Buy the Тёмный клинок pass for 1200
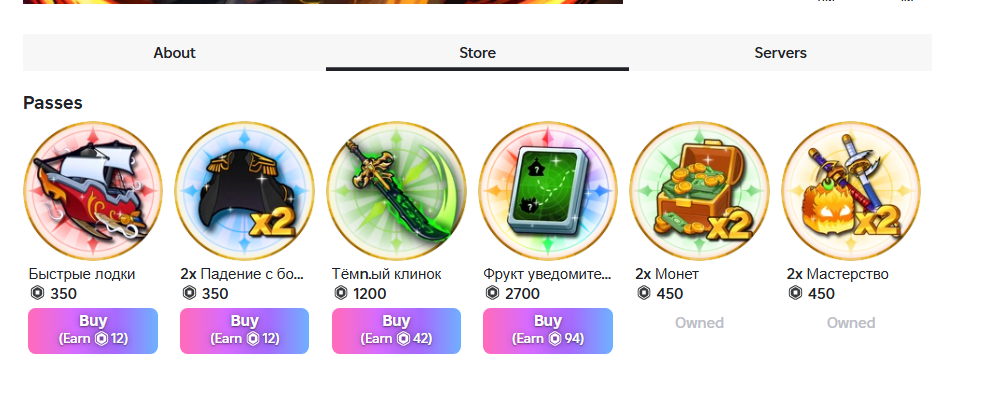 click(396, 331)
